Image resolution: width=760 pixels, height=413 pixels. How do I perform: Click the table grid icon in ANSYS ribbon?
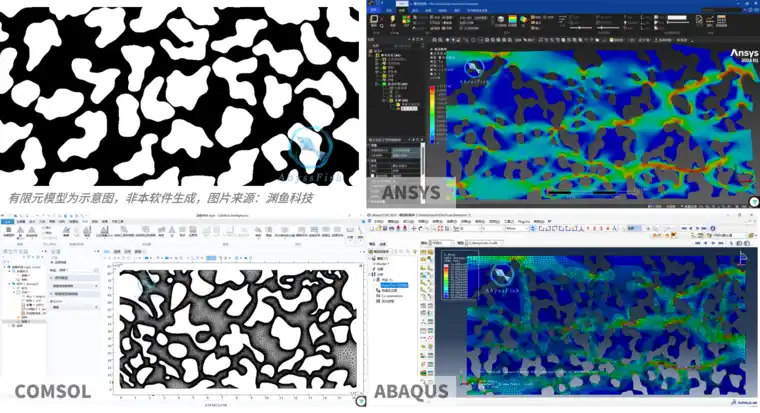pyautogui.click(x=721, y=19)
